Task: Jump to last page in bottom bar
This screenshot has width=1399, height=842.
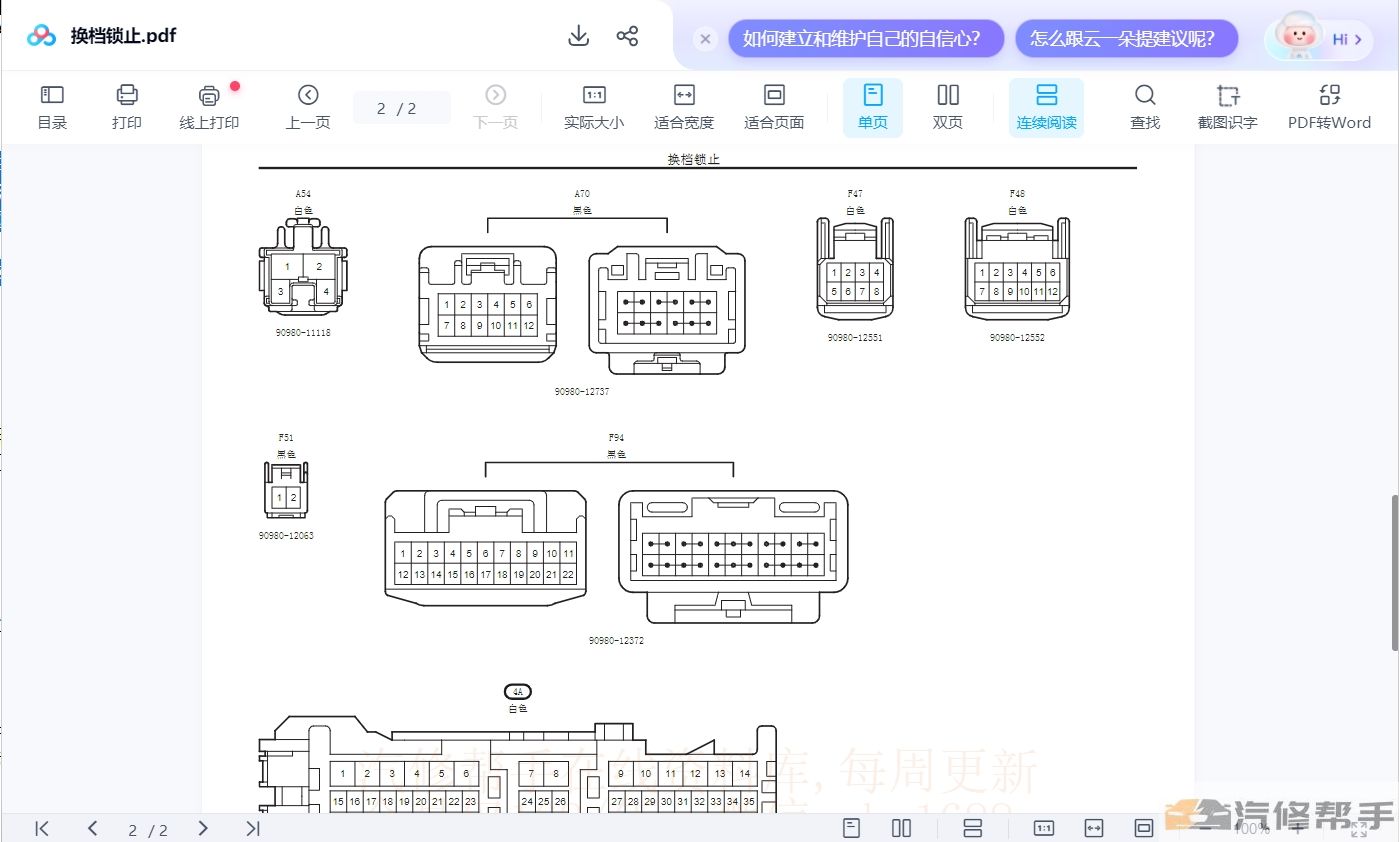Action: click(253, 828)
